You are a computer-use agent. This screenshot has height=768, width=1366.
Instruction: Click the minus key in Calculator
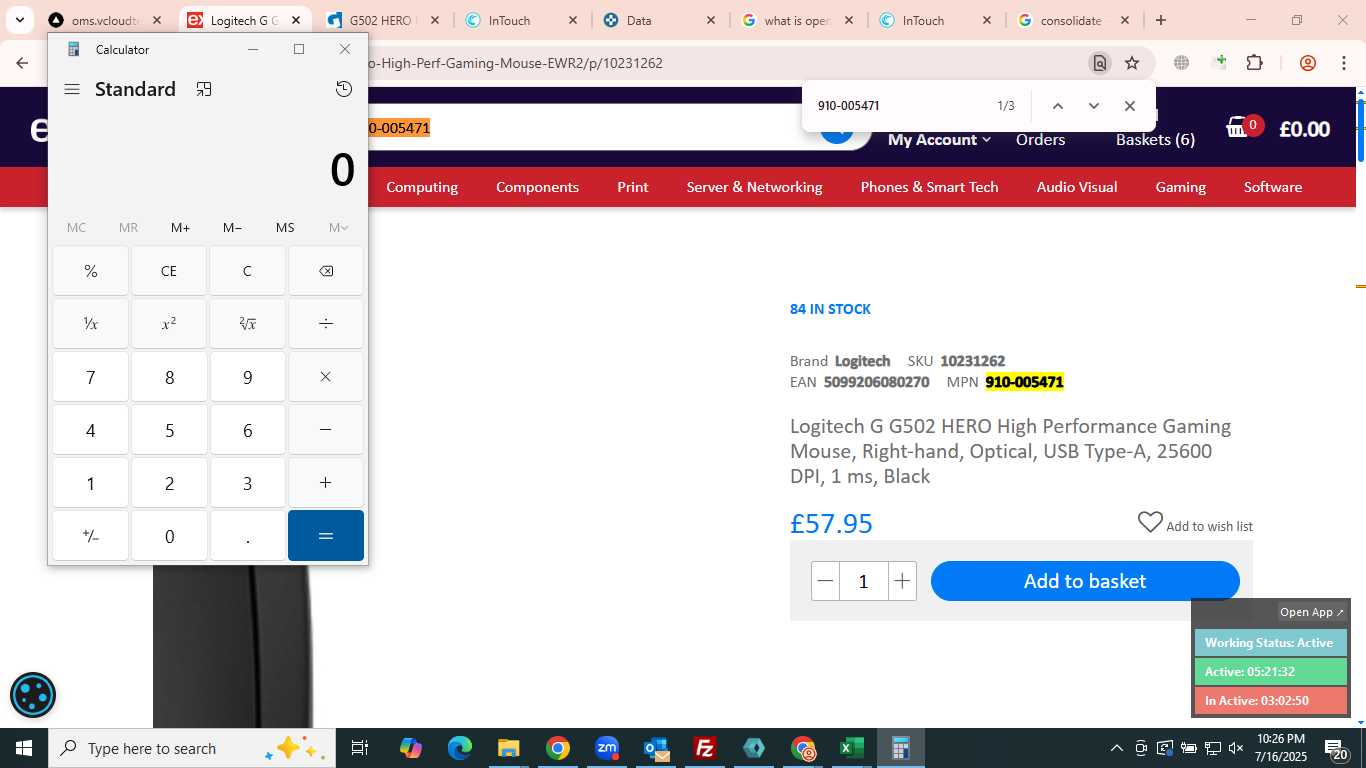click(x=326, y=430)
